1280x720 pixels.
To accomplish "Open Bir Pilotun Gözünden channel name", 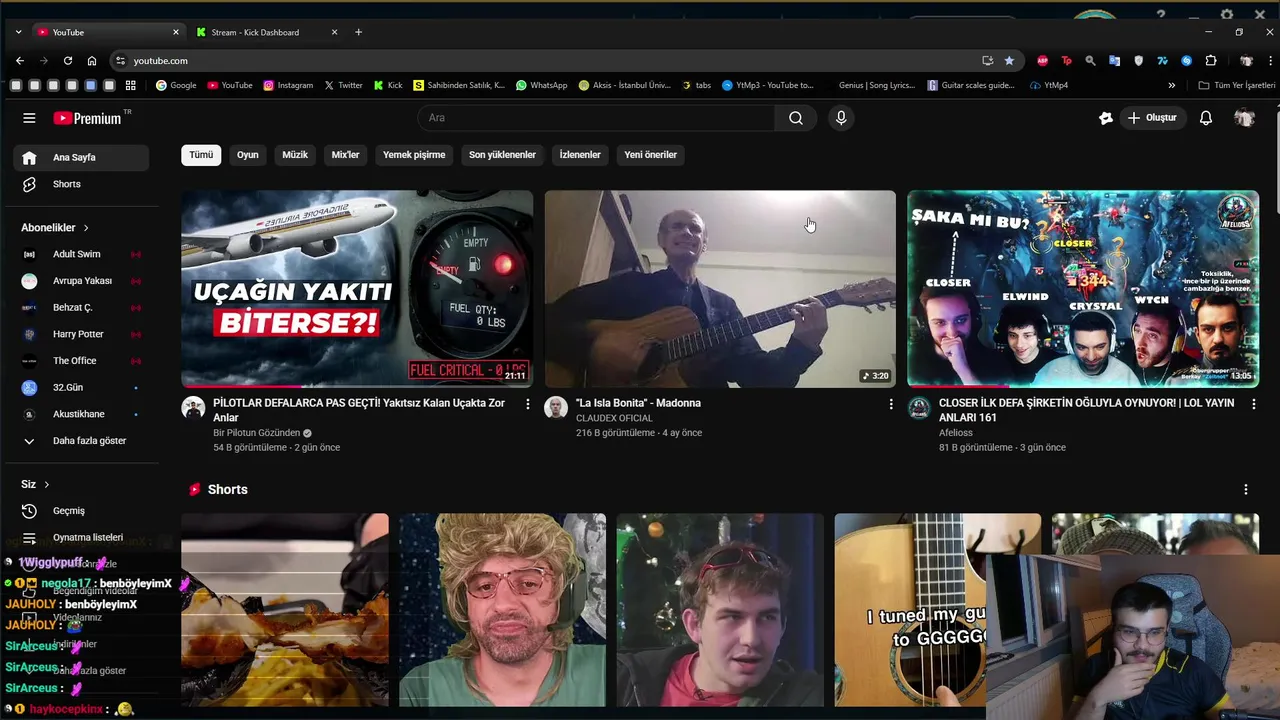I will click(256, 433).
